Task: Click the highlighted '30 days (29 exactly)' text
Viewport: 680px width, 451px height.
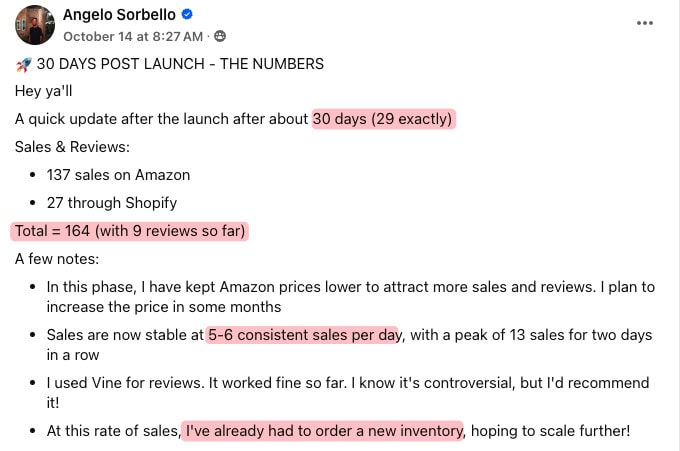Action: click(x=383, y=119)
